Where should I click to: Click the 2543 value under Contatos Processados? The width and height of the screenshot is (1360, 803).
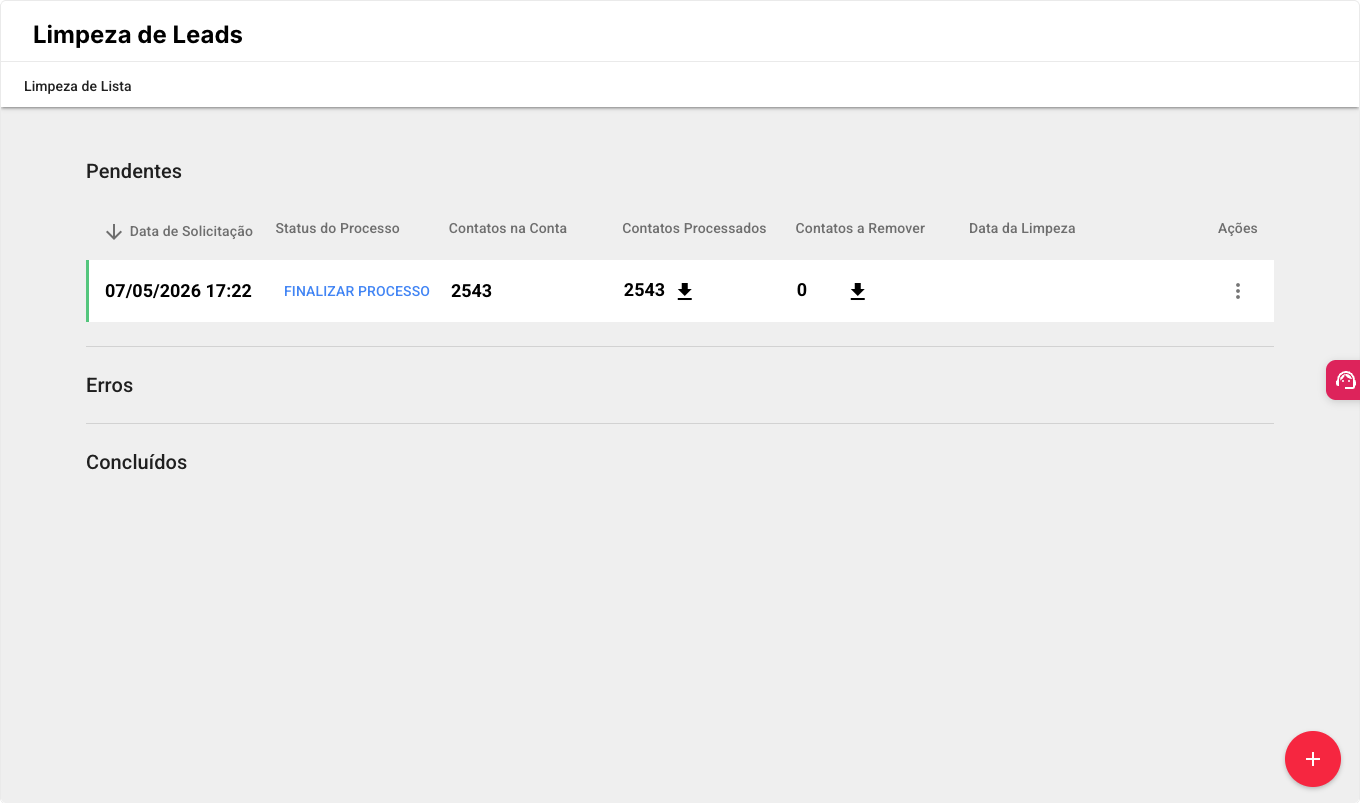point(644,290)
